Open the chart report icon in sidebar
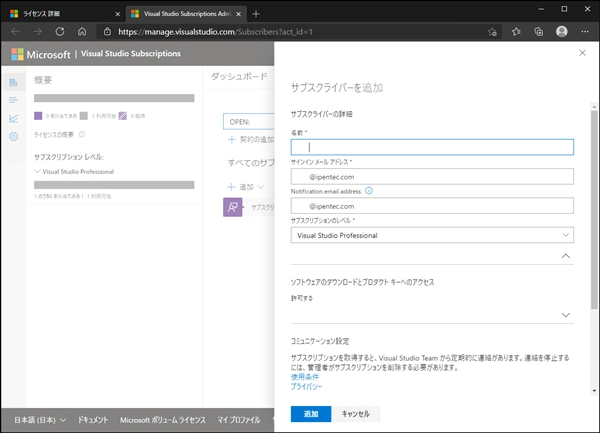 tap(13, 118)
